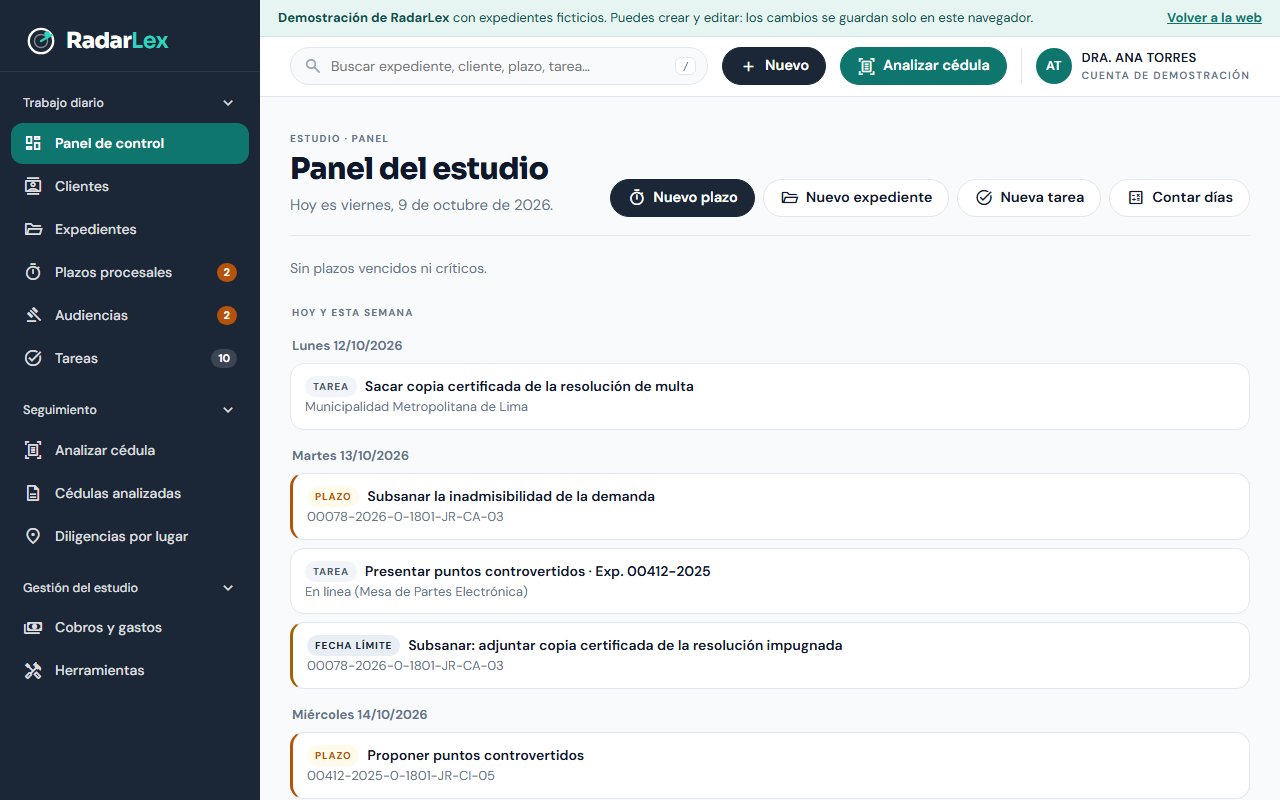This screenshot has width=1280, height=800.
Task: Click the Nuevo plazo button
Action: [682, 197]
